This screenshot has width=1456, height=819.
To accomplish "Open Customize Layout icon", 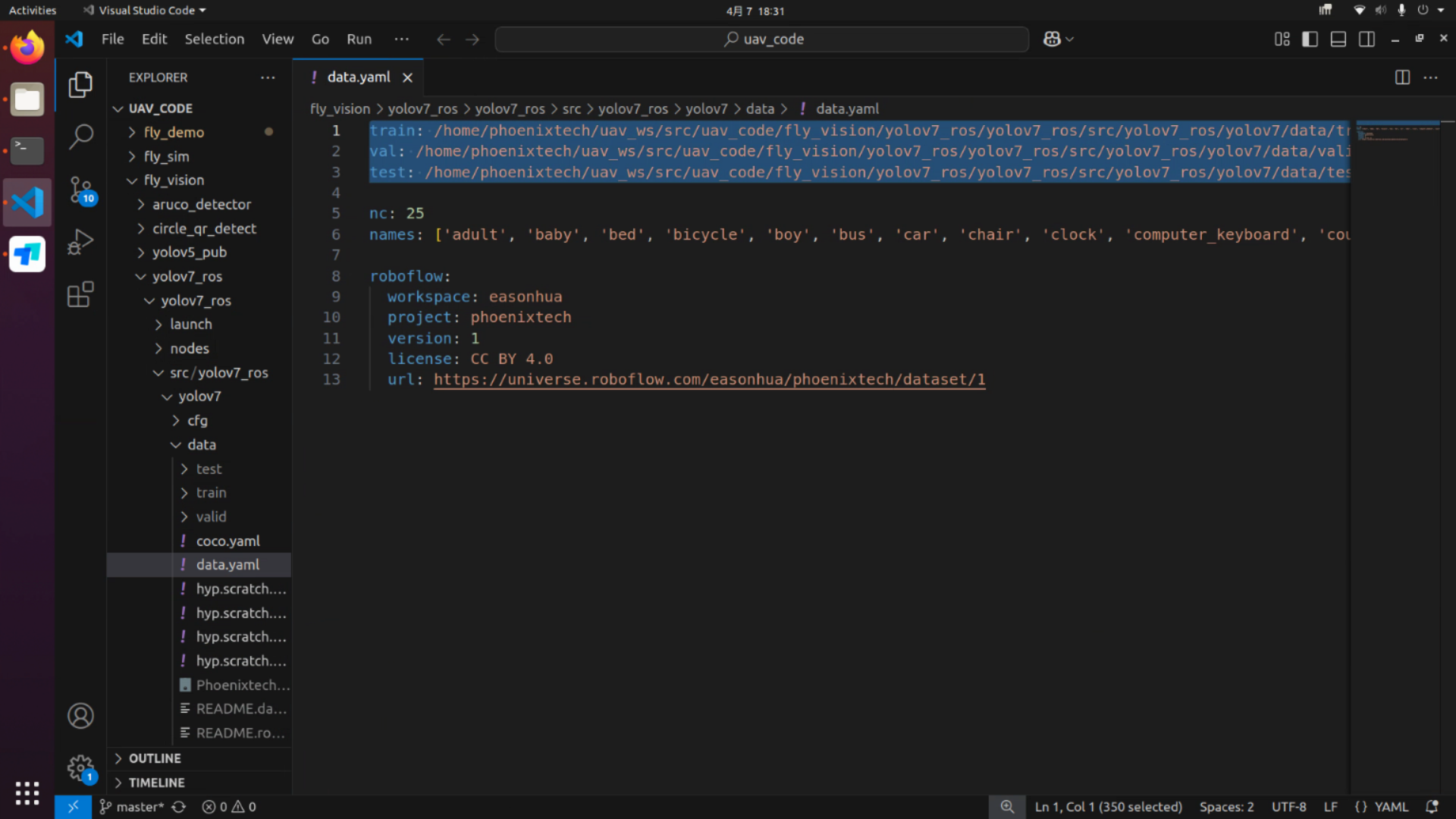I will click(x=1282, y=39).
